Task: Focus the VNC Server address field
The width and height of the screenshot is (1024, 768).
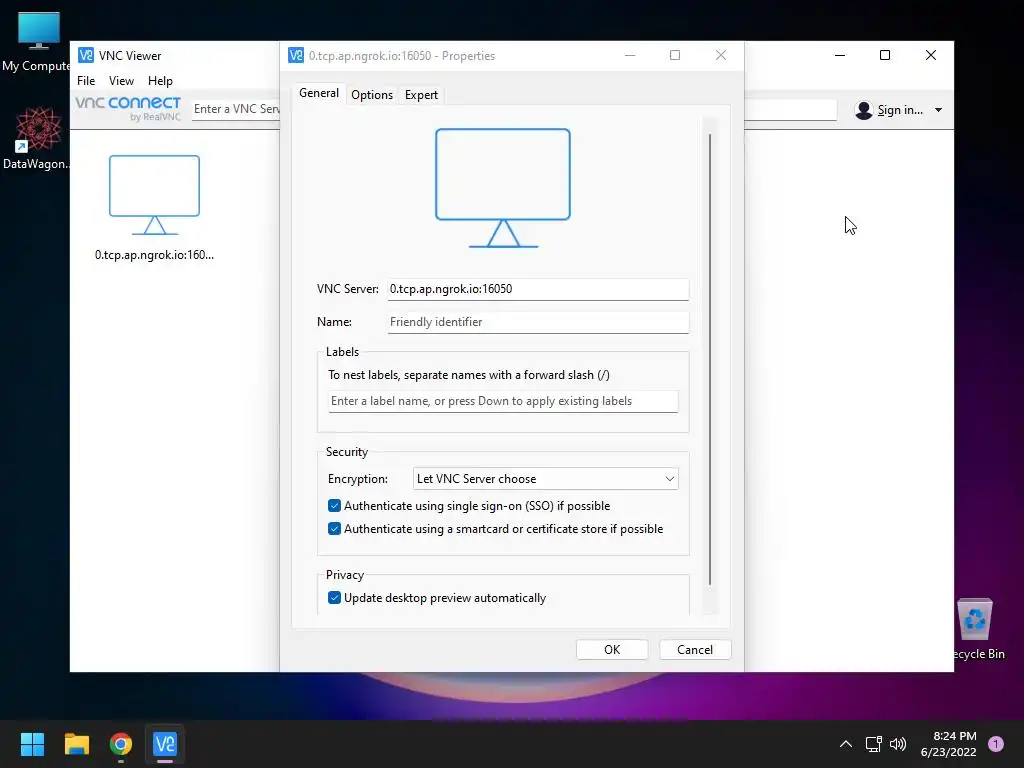Action: [x=538, y=289]
